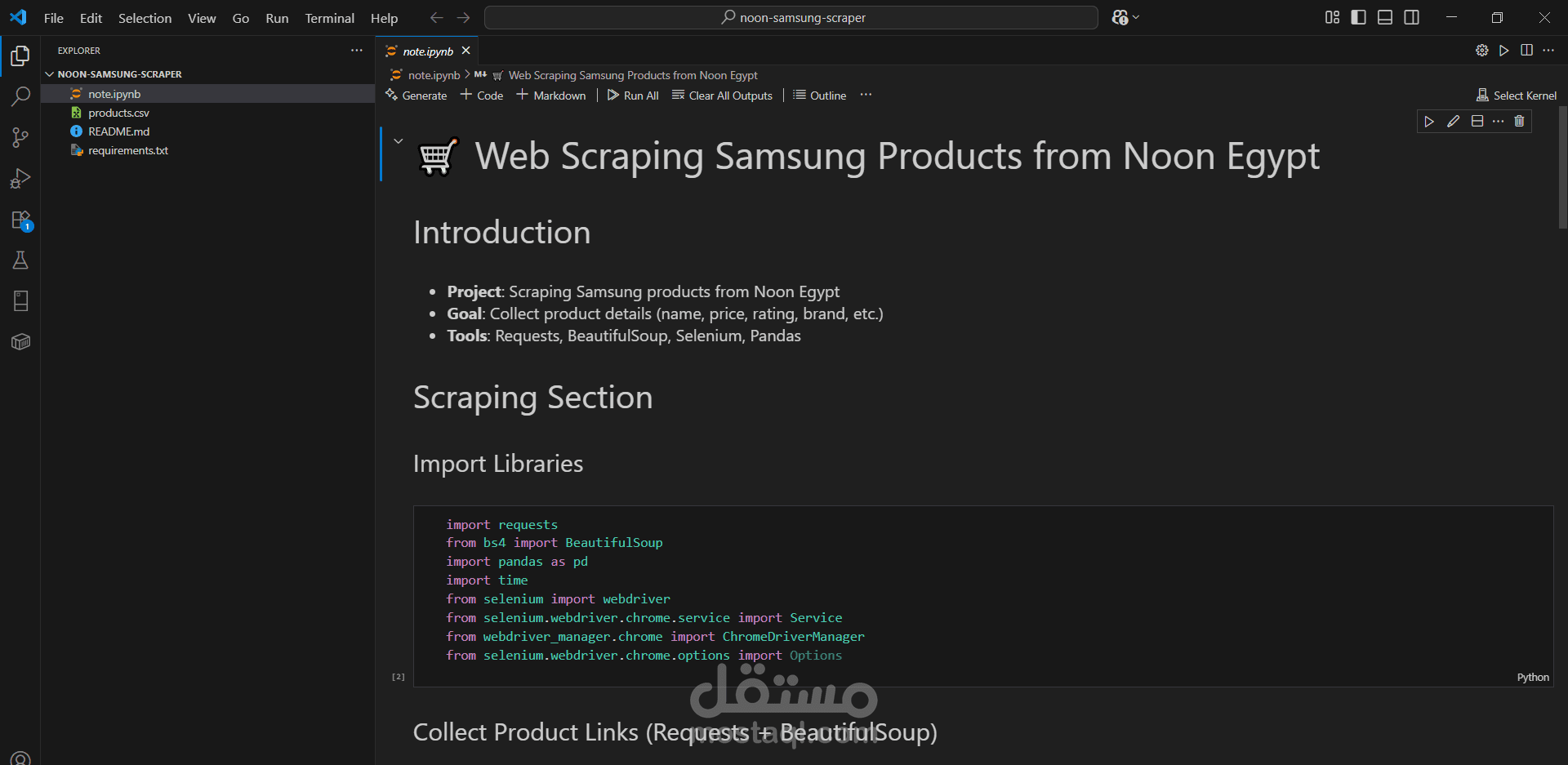1568x765 pixels.
Task: Close the note.ipynb tab
Action: (x=465, y=51)
